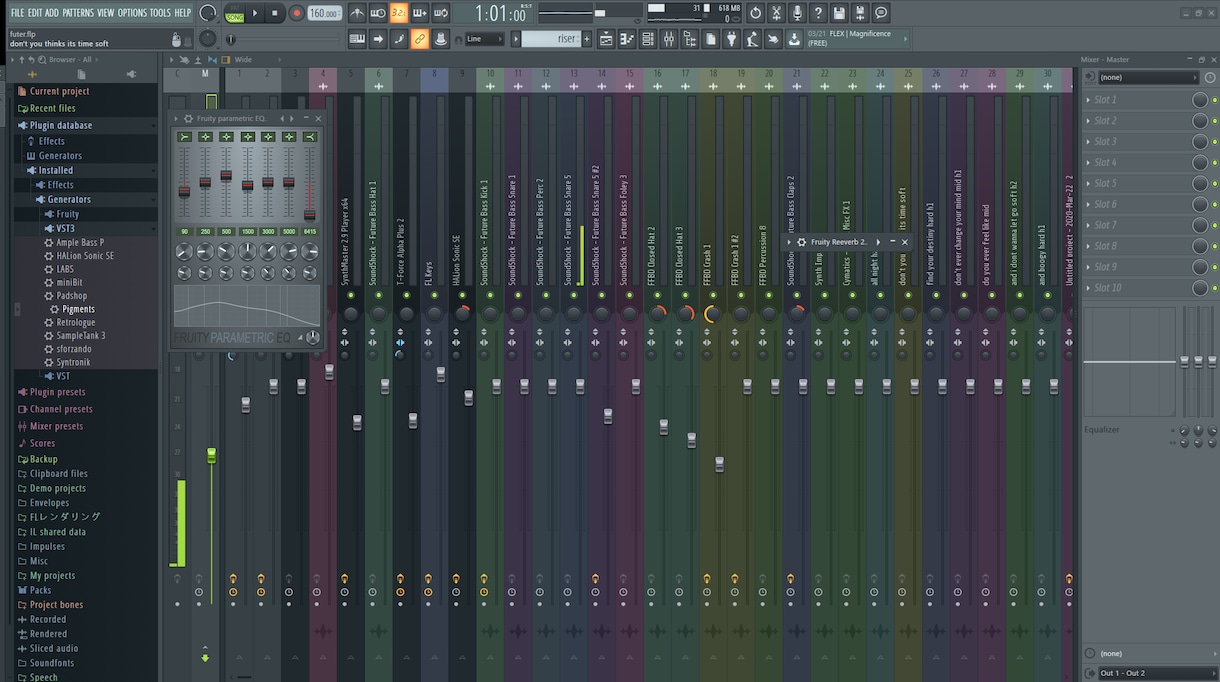Image resolution: width=1220 pixels, height=682 pixels.
Task: Click the render export icon
Action: [x=860, y=13]
